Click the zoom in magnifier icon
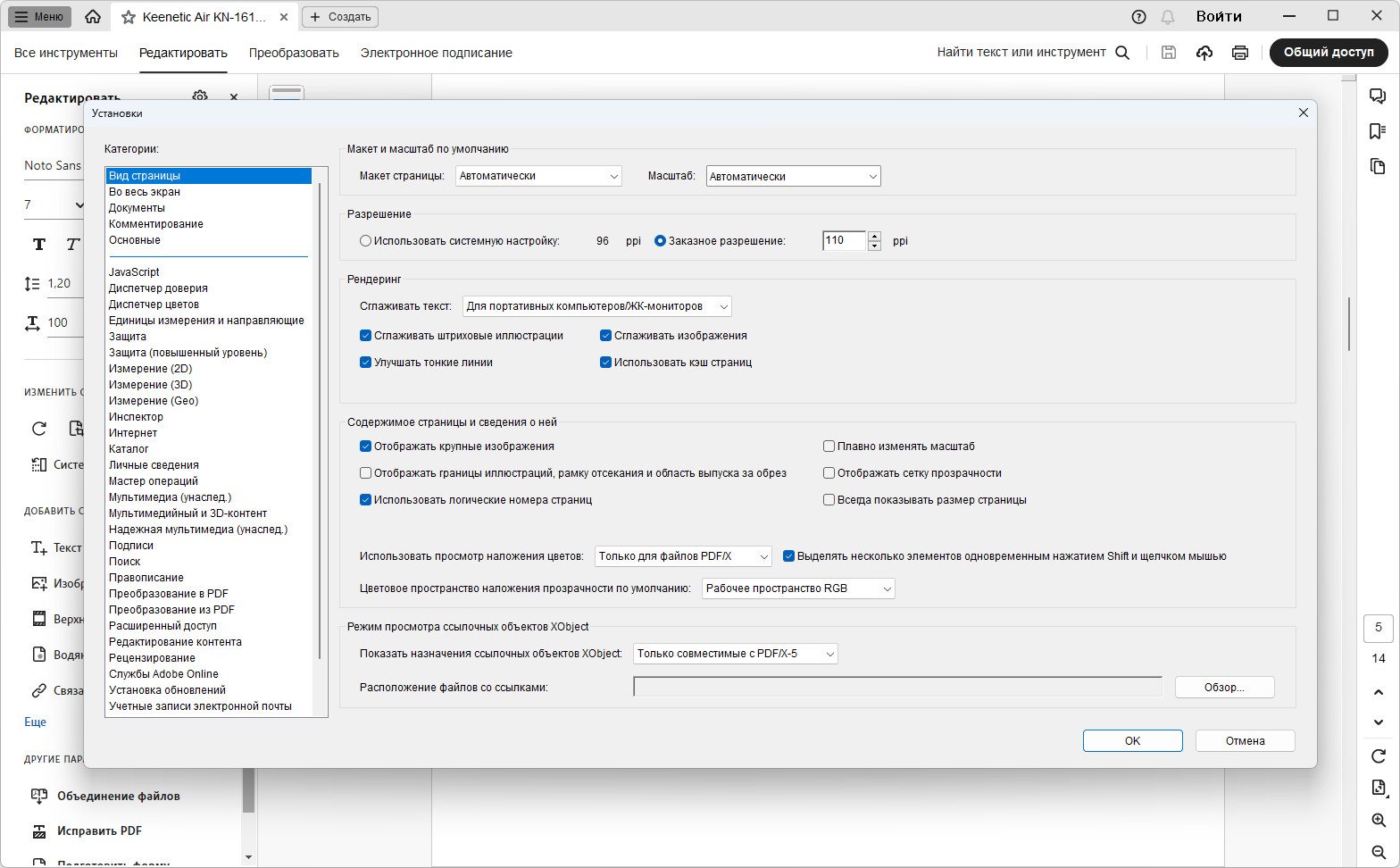Viewport: 1400px width, 868px height. (x=1379, y=820)
